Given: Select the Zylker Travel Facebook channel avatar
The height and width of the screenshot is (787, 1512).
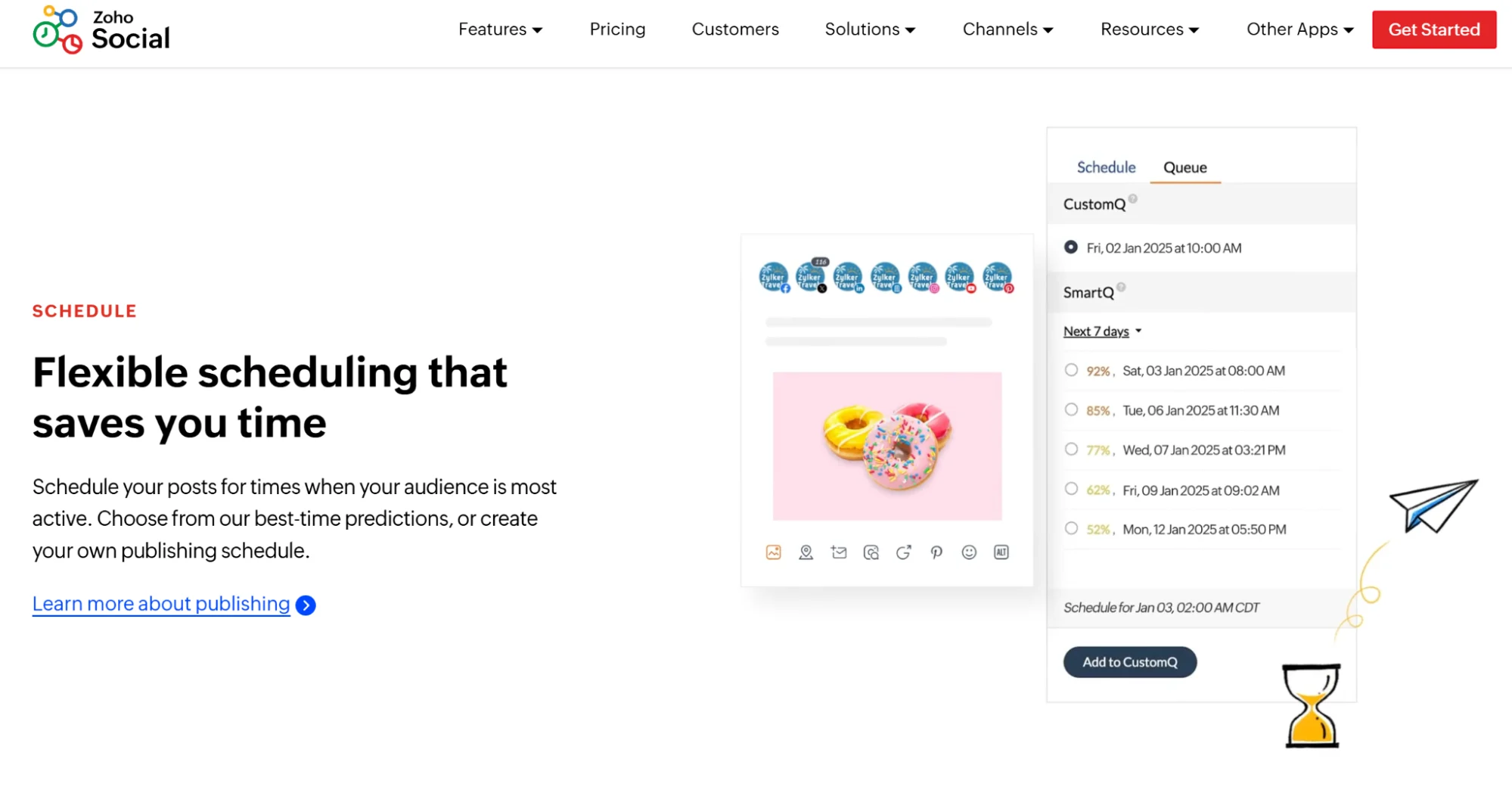Looking at the screenshot, I should coord(774,277).
